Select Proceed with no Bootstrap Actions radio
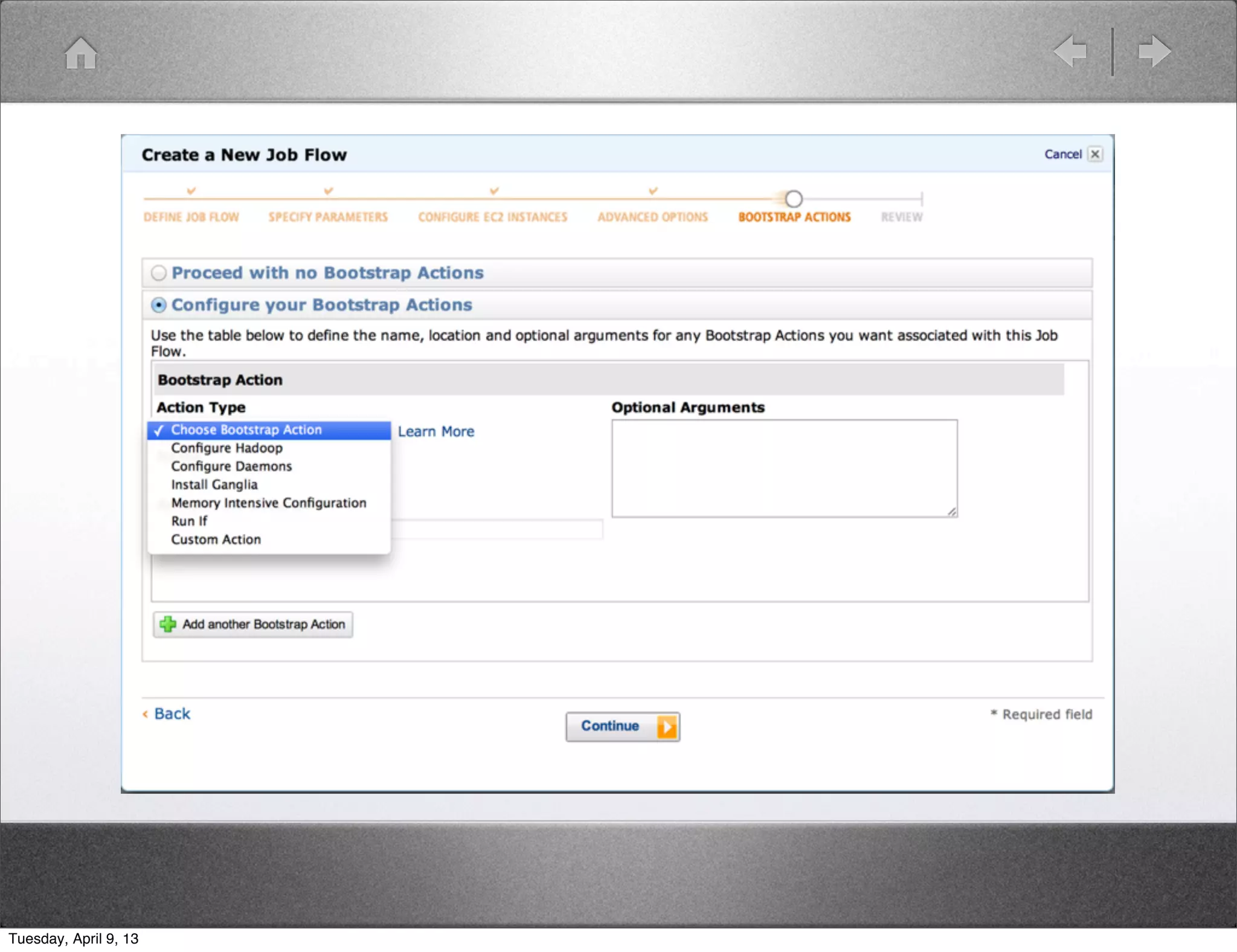1237x952 pixels. (x=159, y=273)
